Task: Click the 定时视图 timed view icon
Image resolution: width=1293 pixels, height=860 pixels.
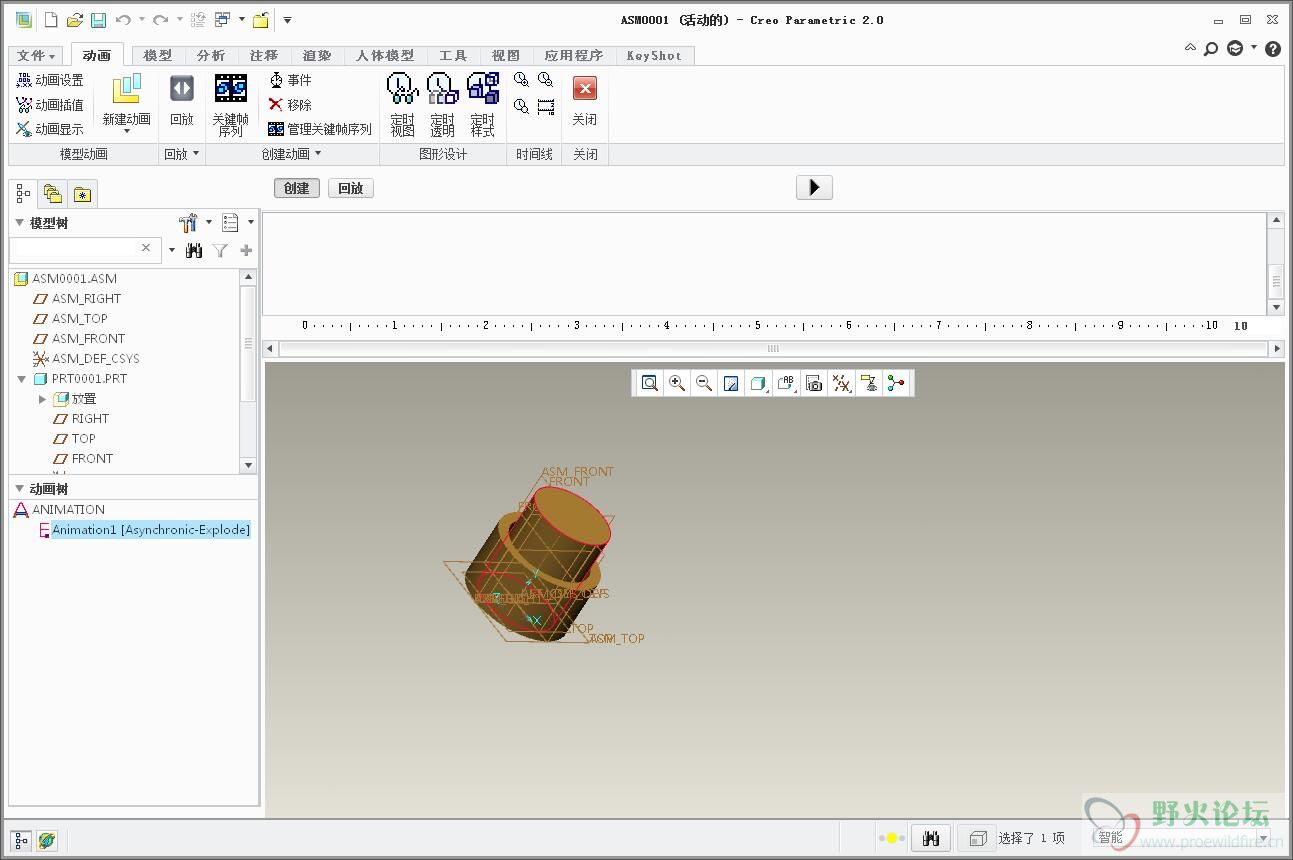Action: point(402,104)
